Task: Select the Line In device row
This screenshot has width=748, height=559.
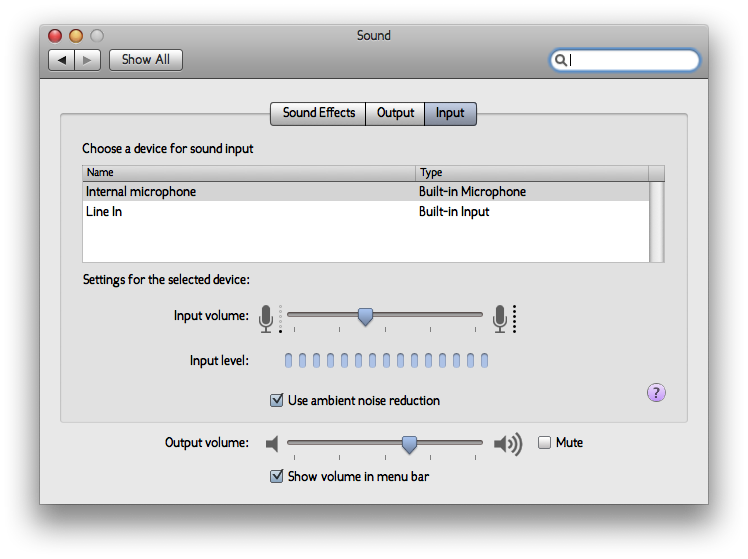Action: pyautogui.click(x=365, y=211)
